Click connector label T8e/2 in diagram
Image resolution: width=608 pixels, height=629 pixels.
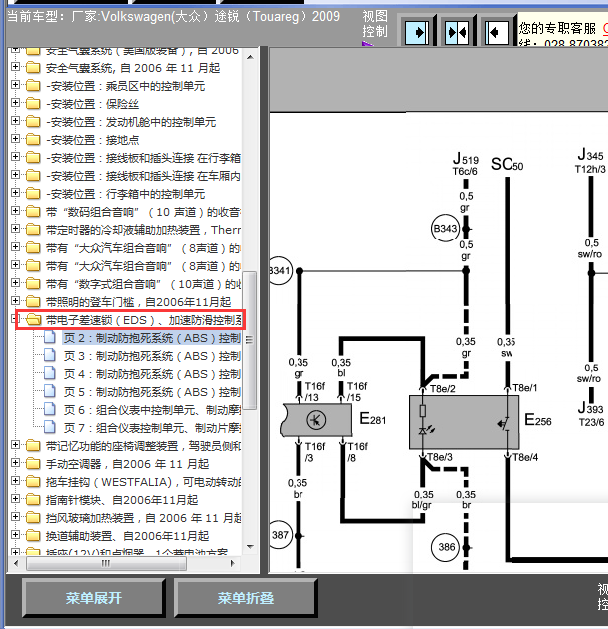(x=443, y=389)
